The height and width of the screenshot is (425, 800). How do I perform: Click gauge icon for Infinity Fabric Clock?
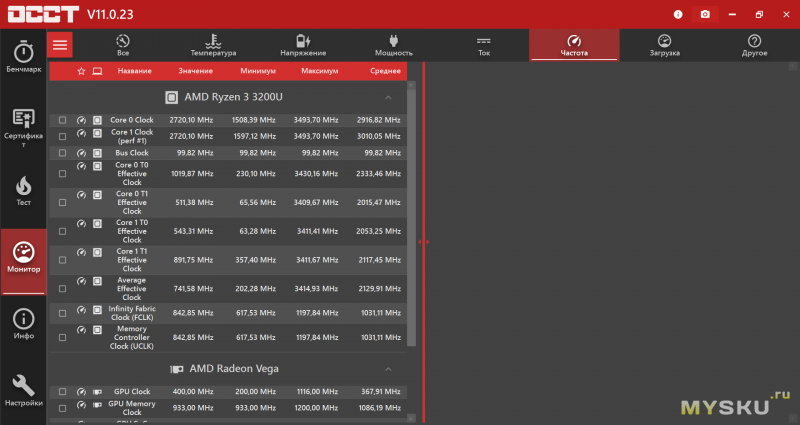pyautogui.click(x=81, y=310)
